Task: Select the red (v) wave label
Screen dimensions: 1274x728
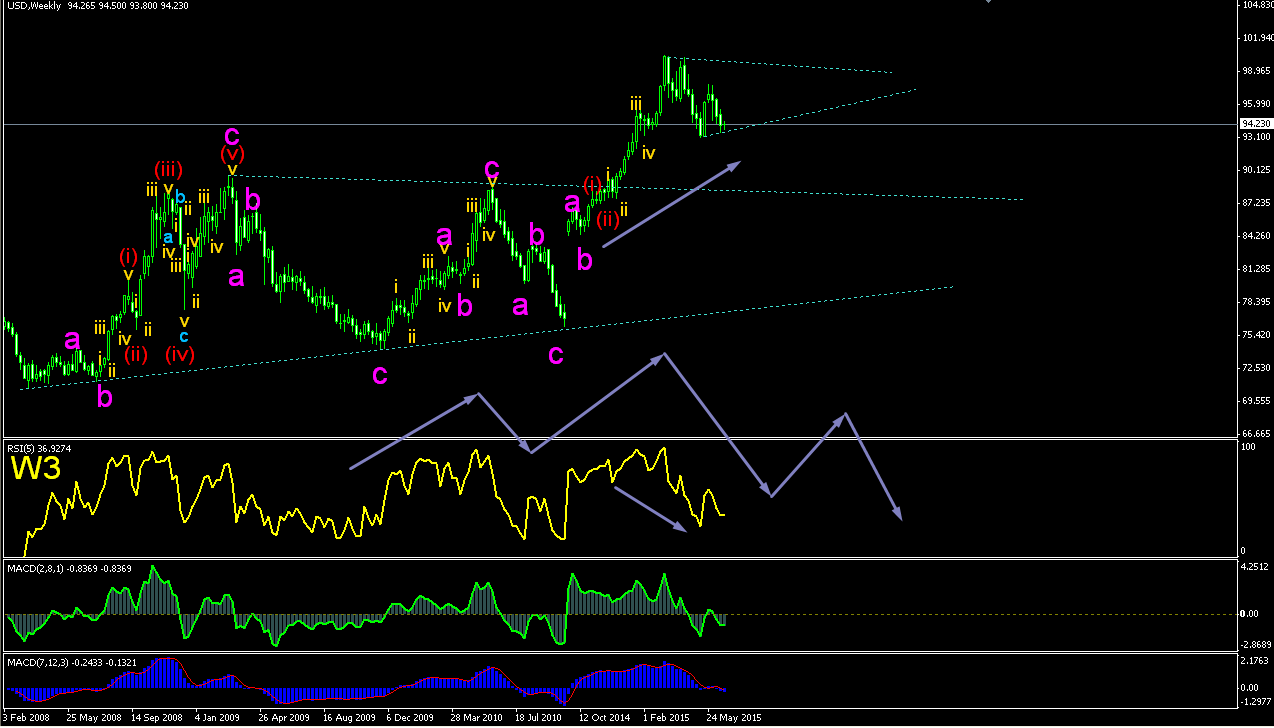Action: [232, 154]
